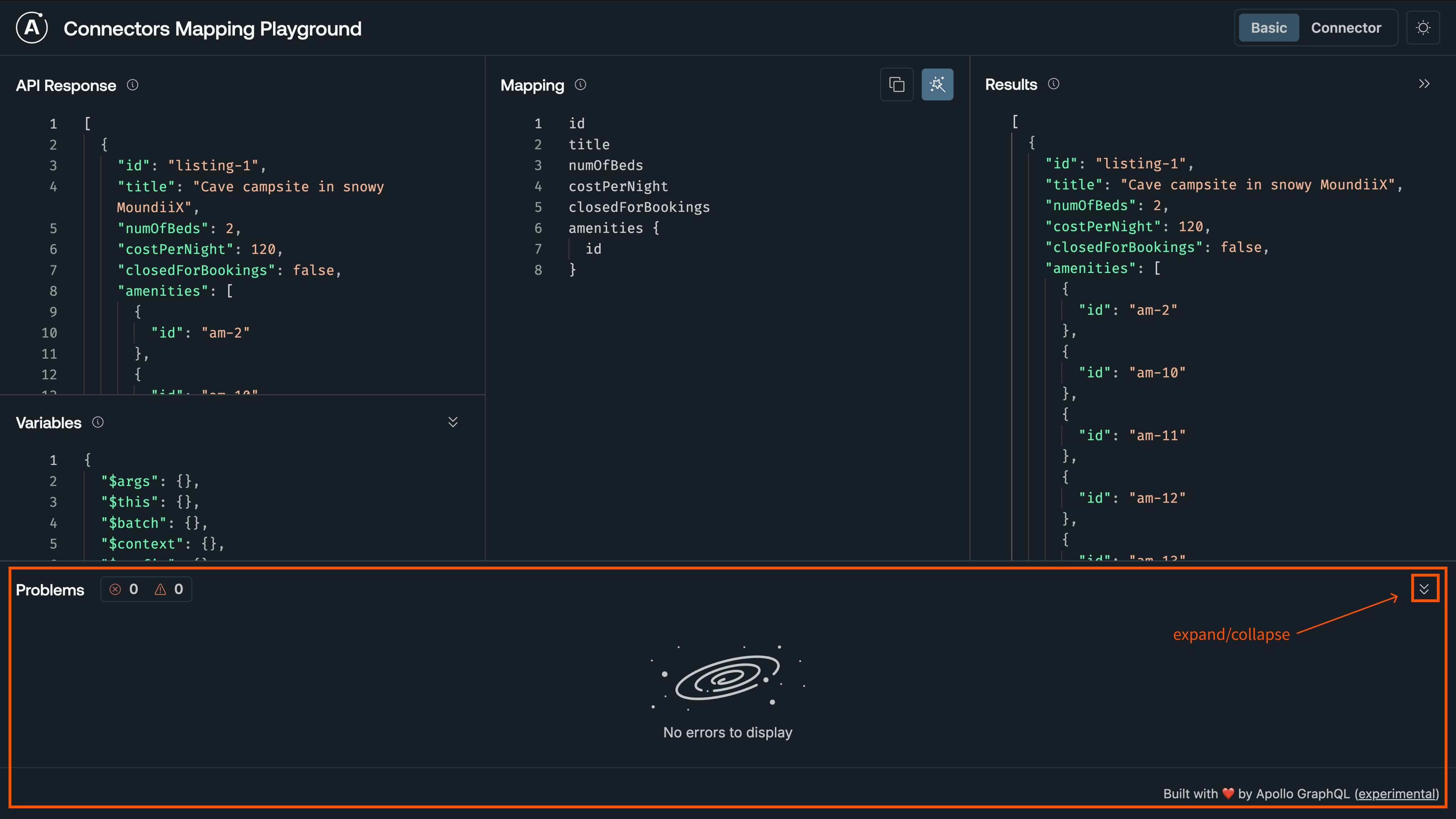This screenshot has height=819, width=1456.
Task: Switch to Connector mode
Action: click(1347, 27)
